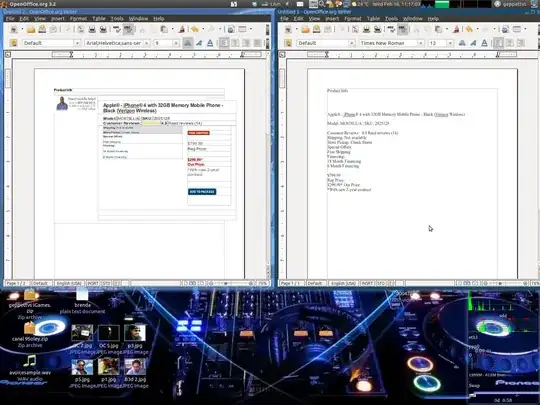This screenshot has width=540, height=405.
Task: Toggle Bold in the left Writer window
Action: coord(188,43)
